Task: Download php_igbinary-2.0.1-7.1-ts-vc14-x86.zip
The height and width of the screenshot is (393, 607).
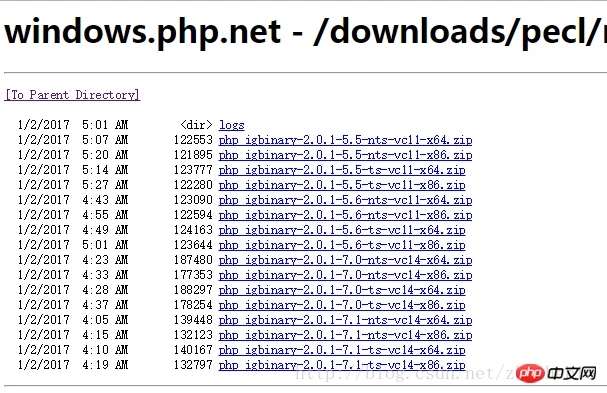Action: pos(342,365)
